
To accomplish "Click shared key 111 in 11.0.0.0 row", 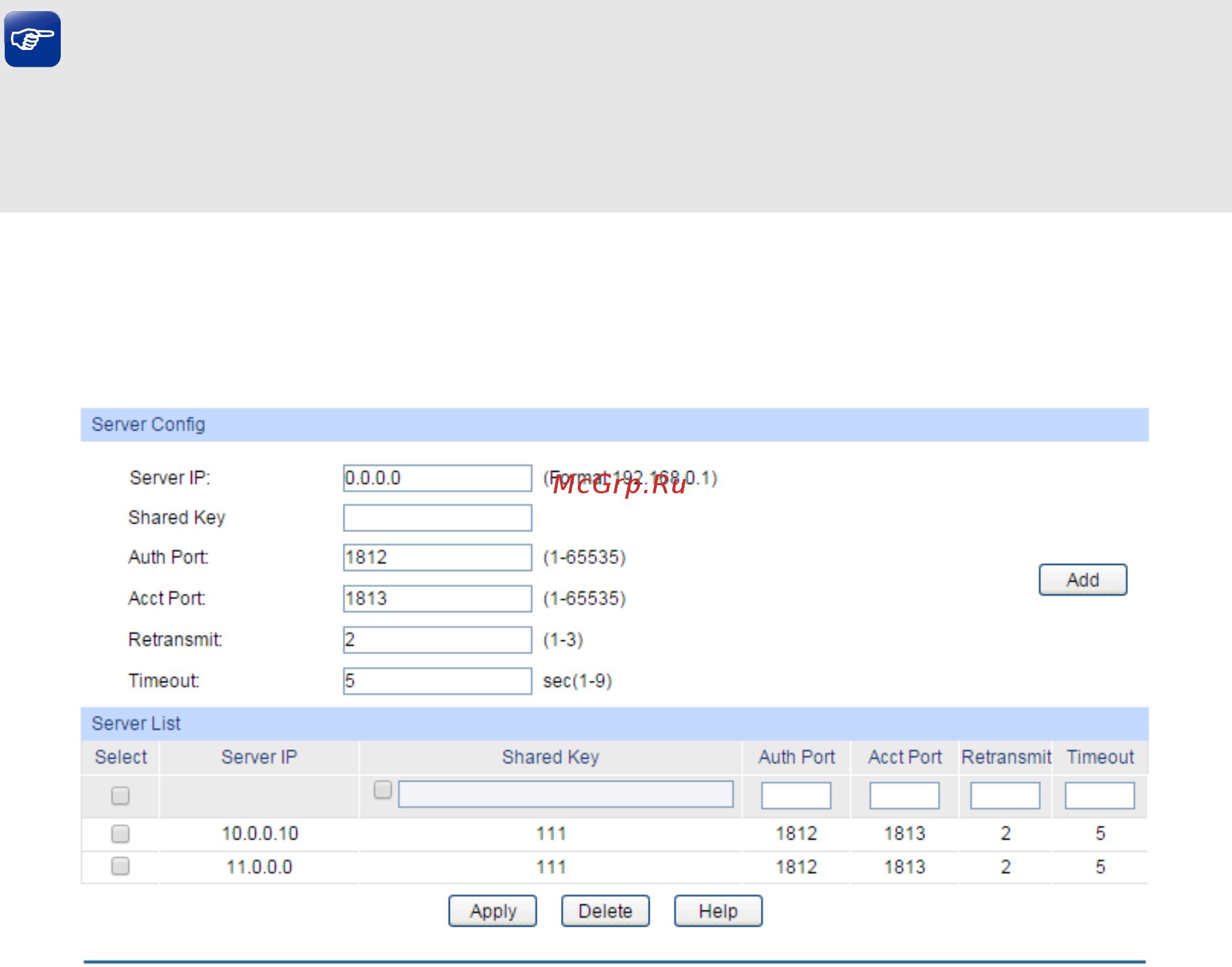I will coord(551,867).
